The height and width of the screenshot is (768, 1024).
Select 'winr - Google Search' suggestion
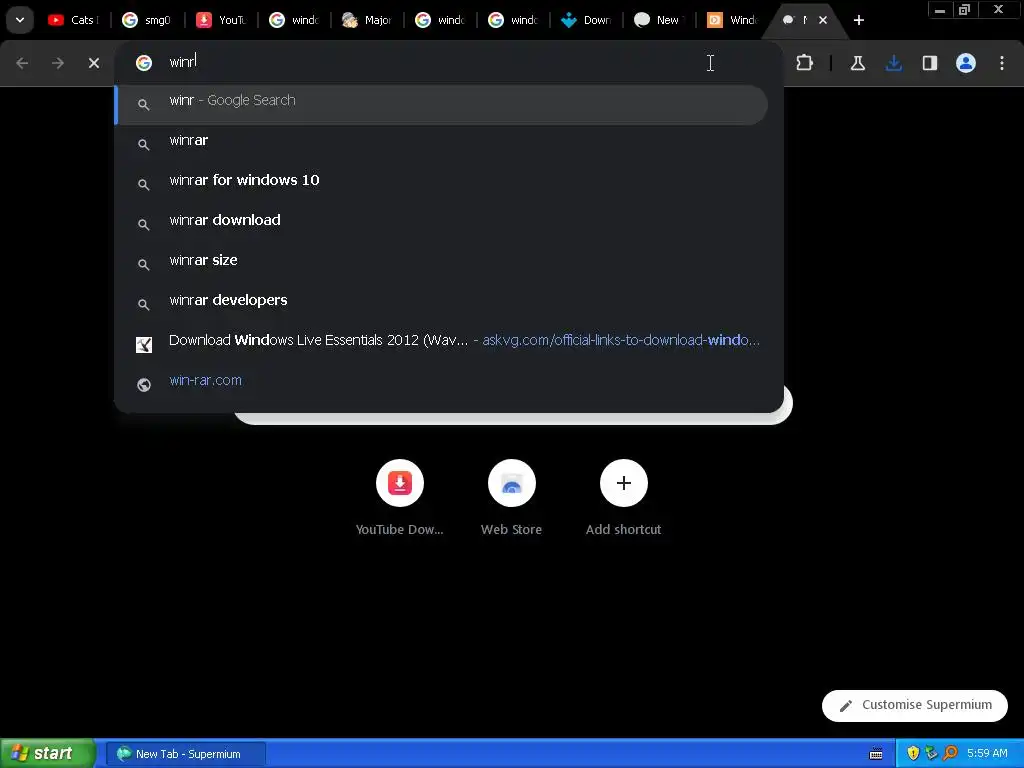[x=441, y=104]
